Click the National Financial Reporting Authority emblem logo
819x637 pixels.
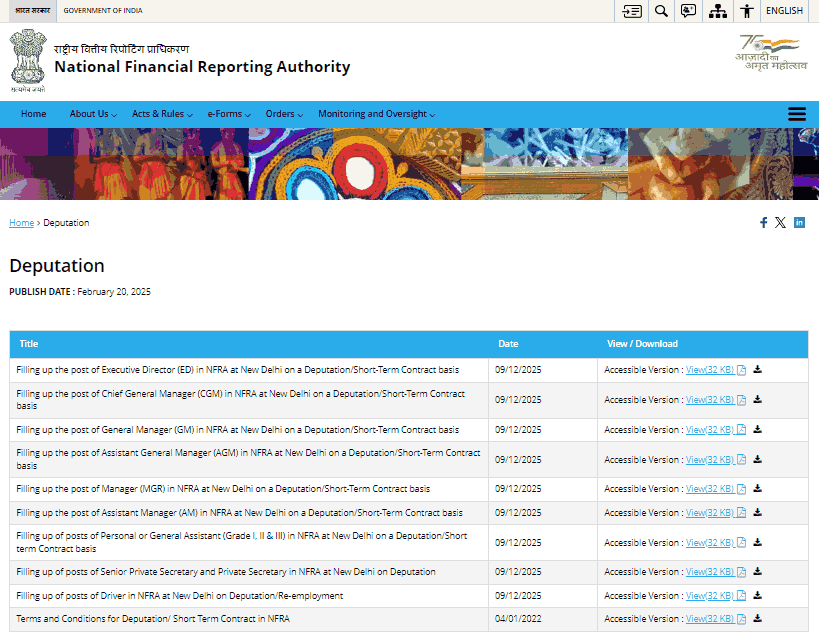tap(29, 60)
